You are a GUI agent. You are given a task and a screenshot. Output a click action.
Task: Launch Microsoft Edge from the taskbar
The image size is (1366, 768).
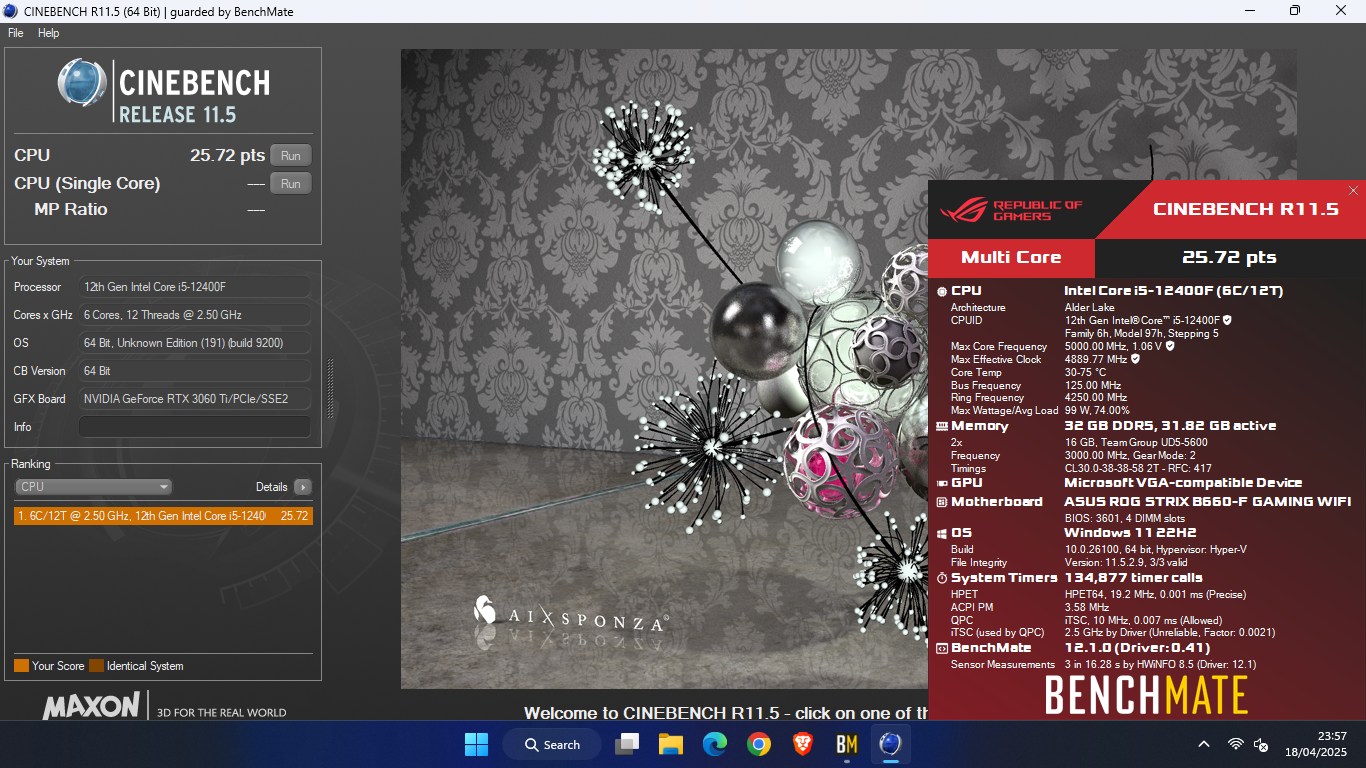pos(714,744)
